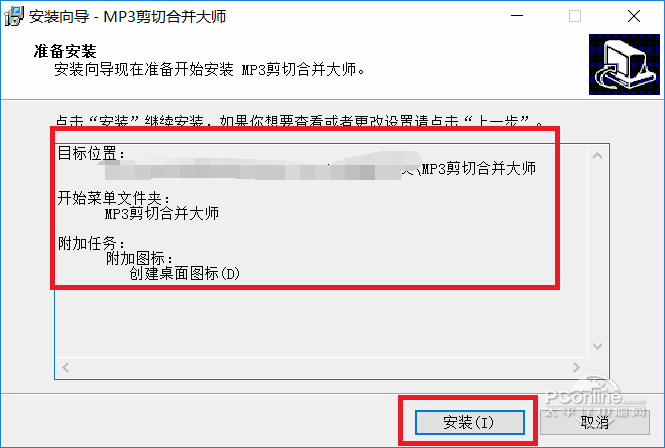Click the setup wizard computer image
The width and height of the screenshot is (665, 448).
coord(624,64)
